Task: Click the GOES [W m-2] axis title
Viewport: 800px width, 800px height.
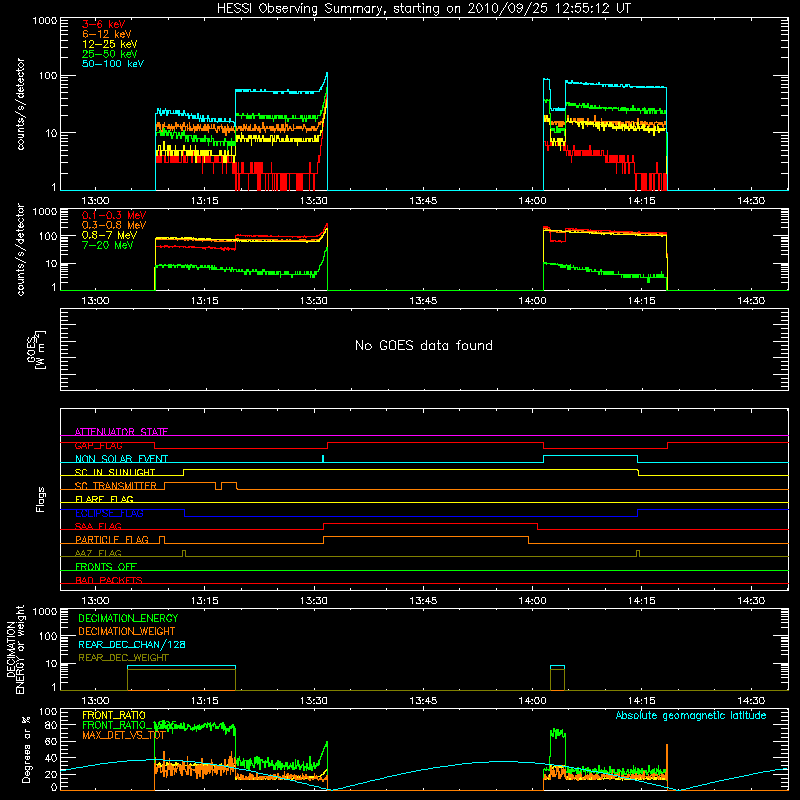Action: pos(36,350)
